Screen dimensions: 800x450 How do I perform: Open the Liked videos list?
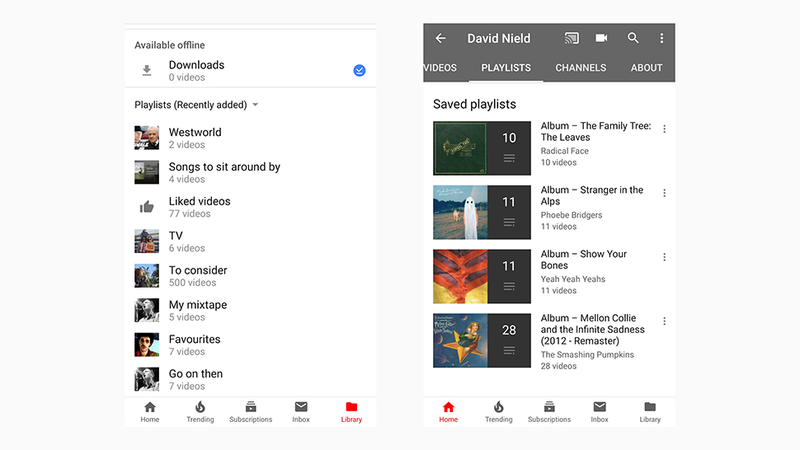[251, 207]
